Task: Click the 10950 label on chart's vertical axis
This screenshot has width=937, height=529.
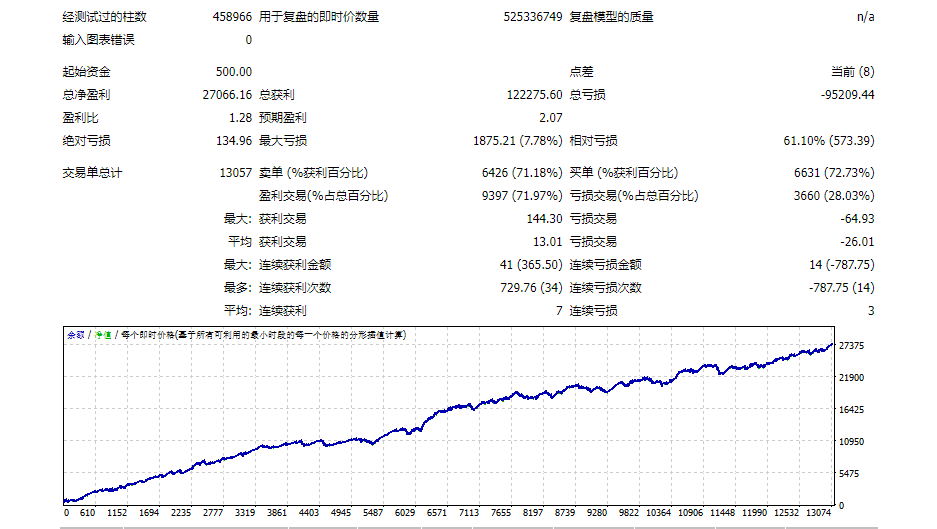Action: (x=851, y=441)
